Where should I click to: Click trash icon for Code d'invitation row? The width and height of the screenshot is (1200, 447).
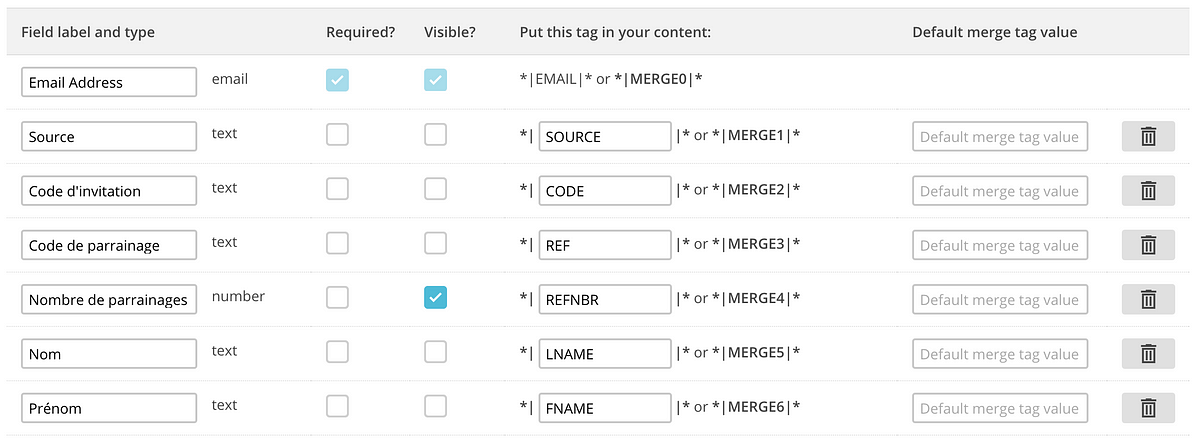(x=1148, y=191)
